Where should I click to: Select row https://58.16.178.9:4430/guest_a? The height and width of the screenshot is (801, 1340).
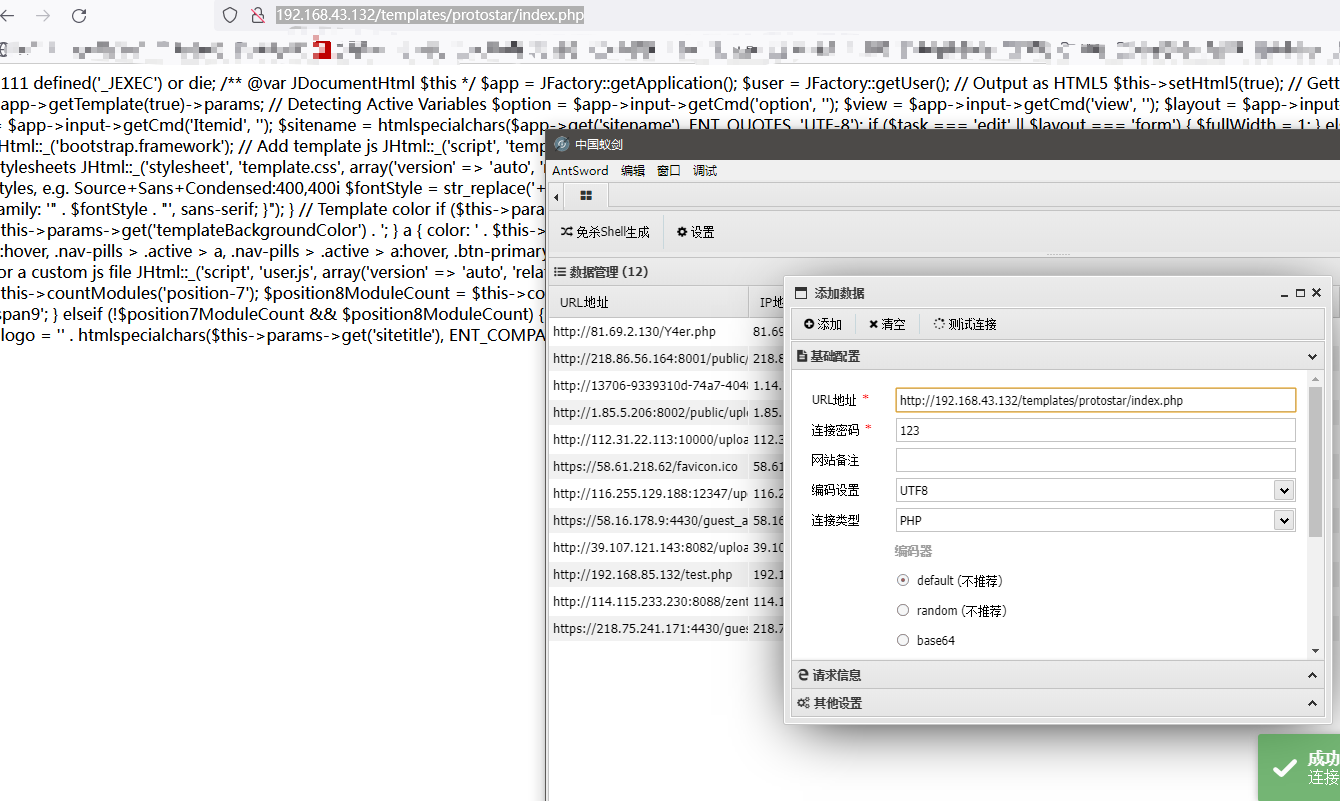click(x=649, y=521)
